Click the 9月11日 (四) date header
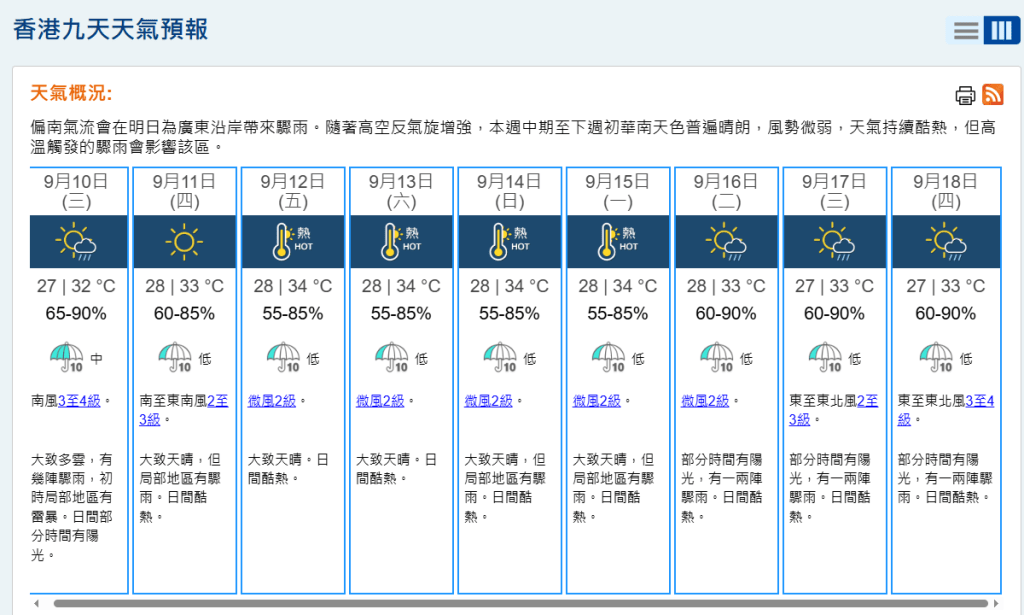This screenshot has width=1024, height=615. pyautogui.click(x=184, y=191)
